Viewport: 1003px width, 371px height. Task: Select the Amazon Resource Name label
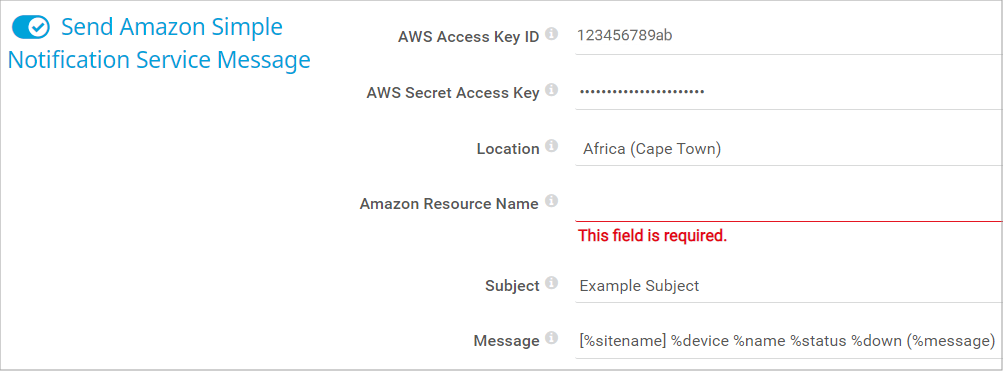[x=449, y=205]
